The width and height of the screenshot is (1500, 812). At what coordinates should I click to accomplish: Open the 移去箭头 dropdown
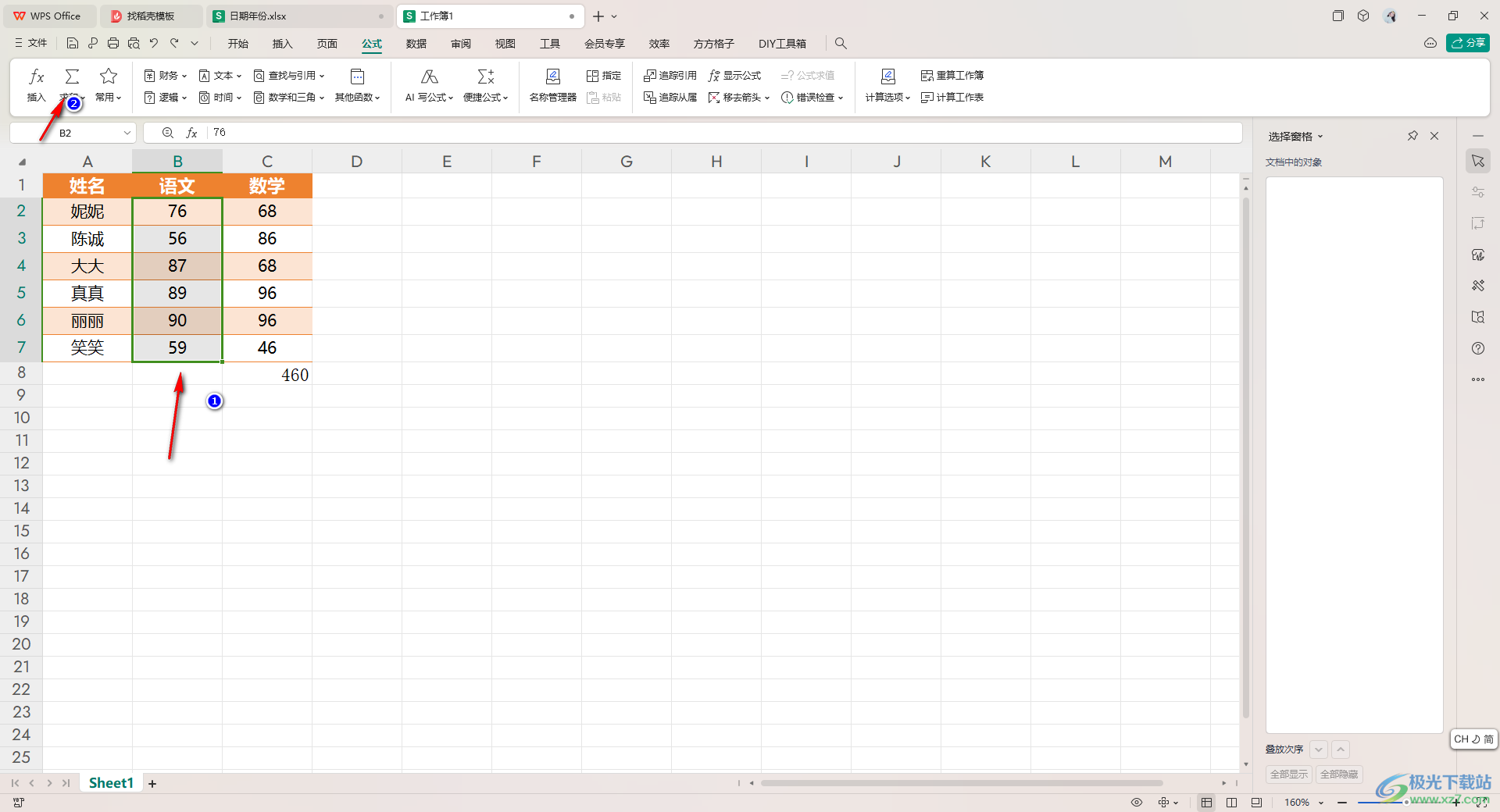pos(739,98)
